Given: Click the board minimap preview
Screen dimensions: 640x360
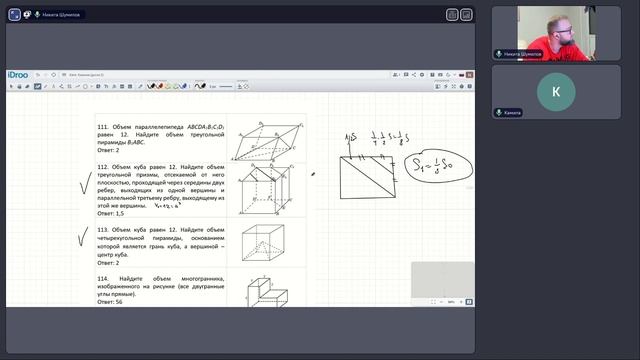Looking at the screenshot, I should point(442,280).
